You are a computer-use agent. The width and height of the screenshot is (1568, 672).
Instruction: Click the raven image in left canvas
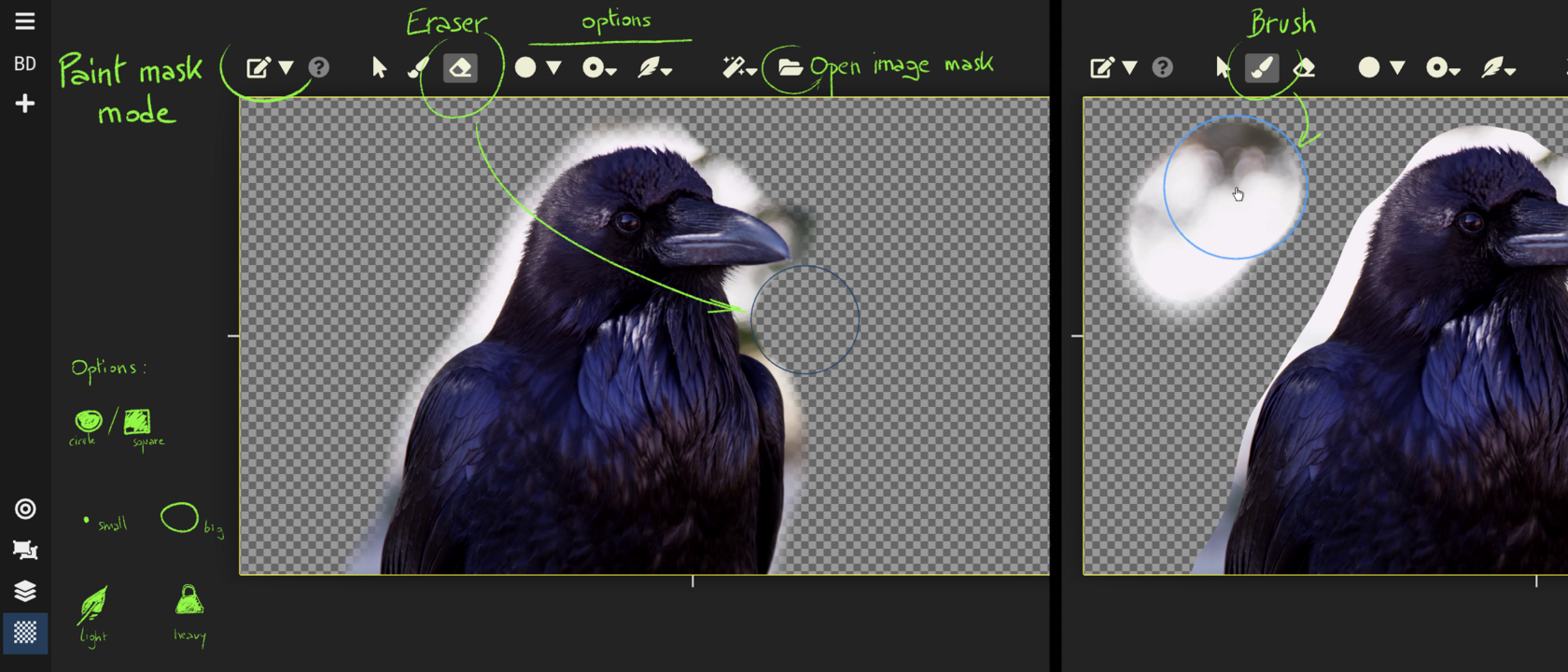click(597, 373)
